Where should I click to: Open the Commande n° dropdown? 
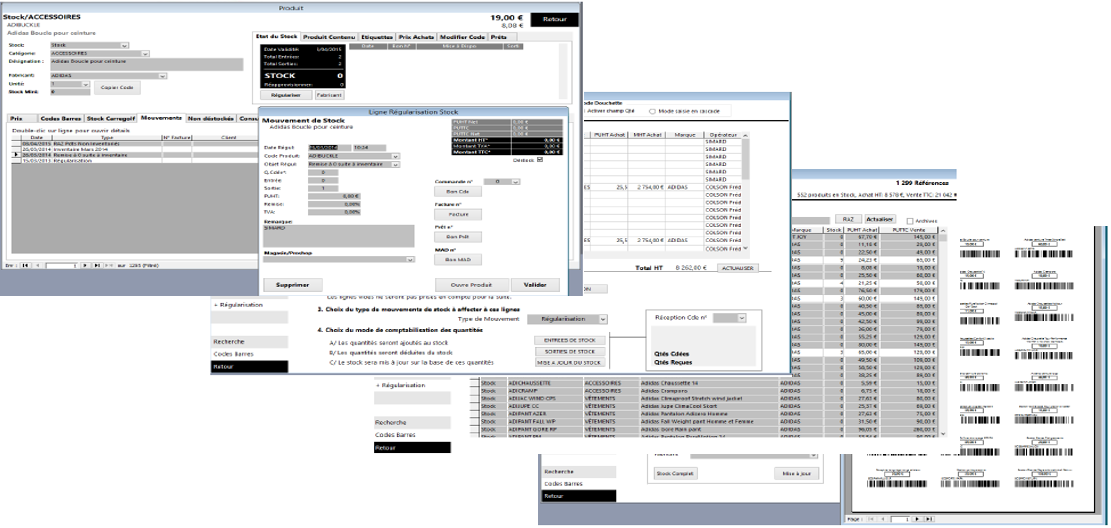(516, 182)
